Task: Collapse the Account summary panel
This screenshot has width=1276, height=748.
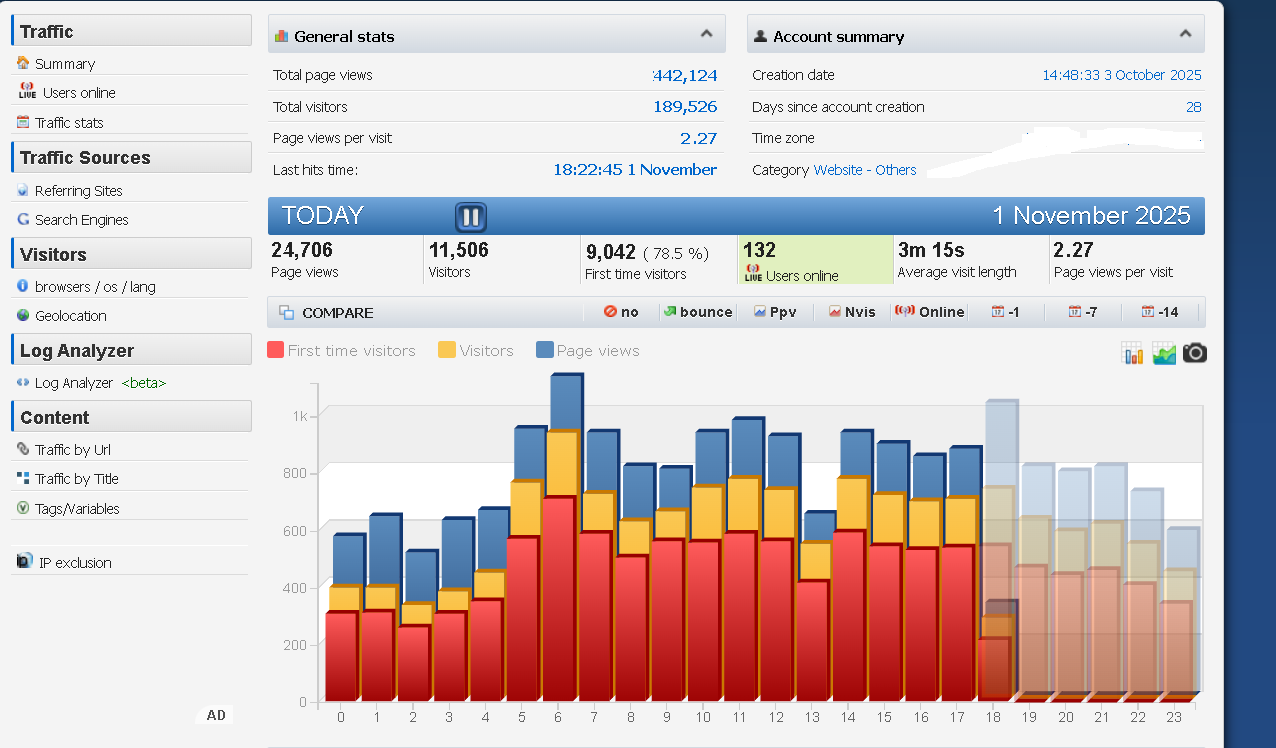Action: 1185,34
